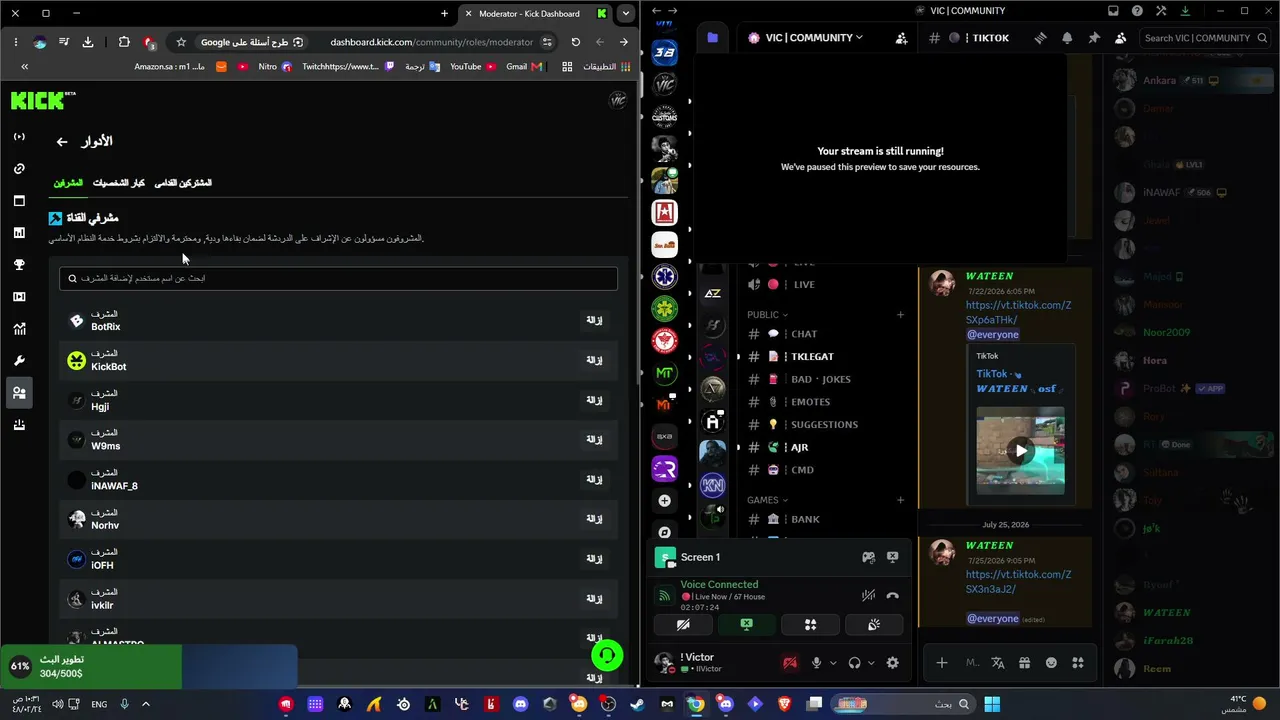Collapse the PUBLIC channel category
This screenshot has width=1280, height=720.
coord(767,315)
